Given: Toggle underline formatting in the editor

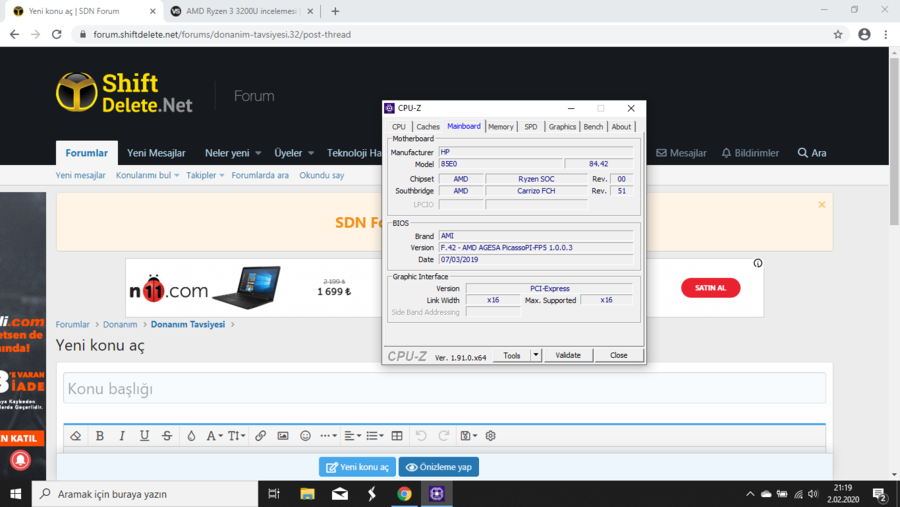Looking at the screenshot, I should [x=144, y=436].
